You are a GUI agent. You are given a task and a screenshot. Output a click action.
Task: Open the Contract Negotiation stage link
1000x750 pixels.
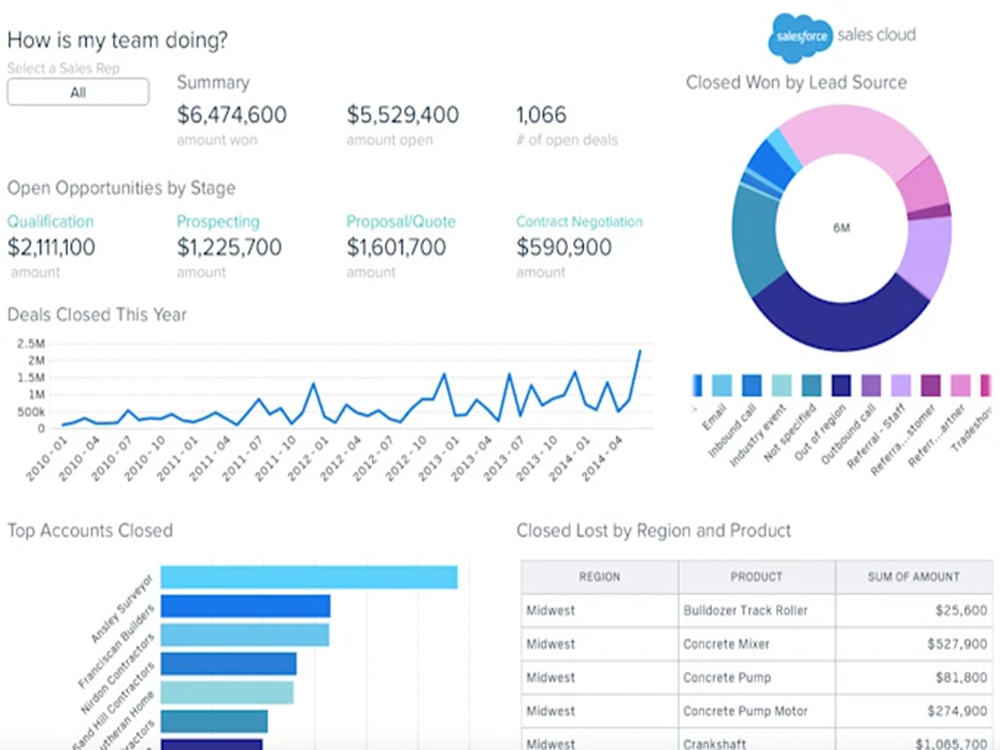(579, 221)
